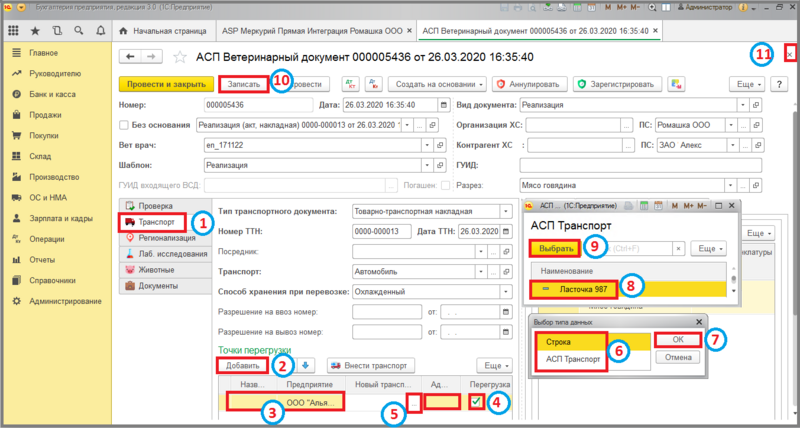Open help question mark button

tap(779, 84)
